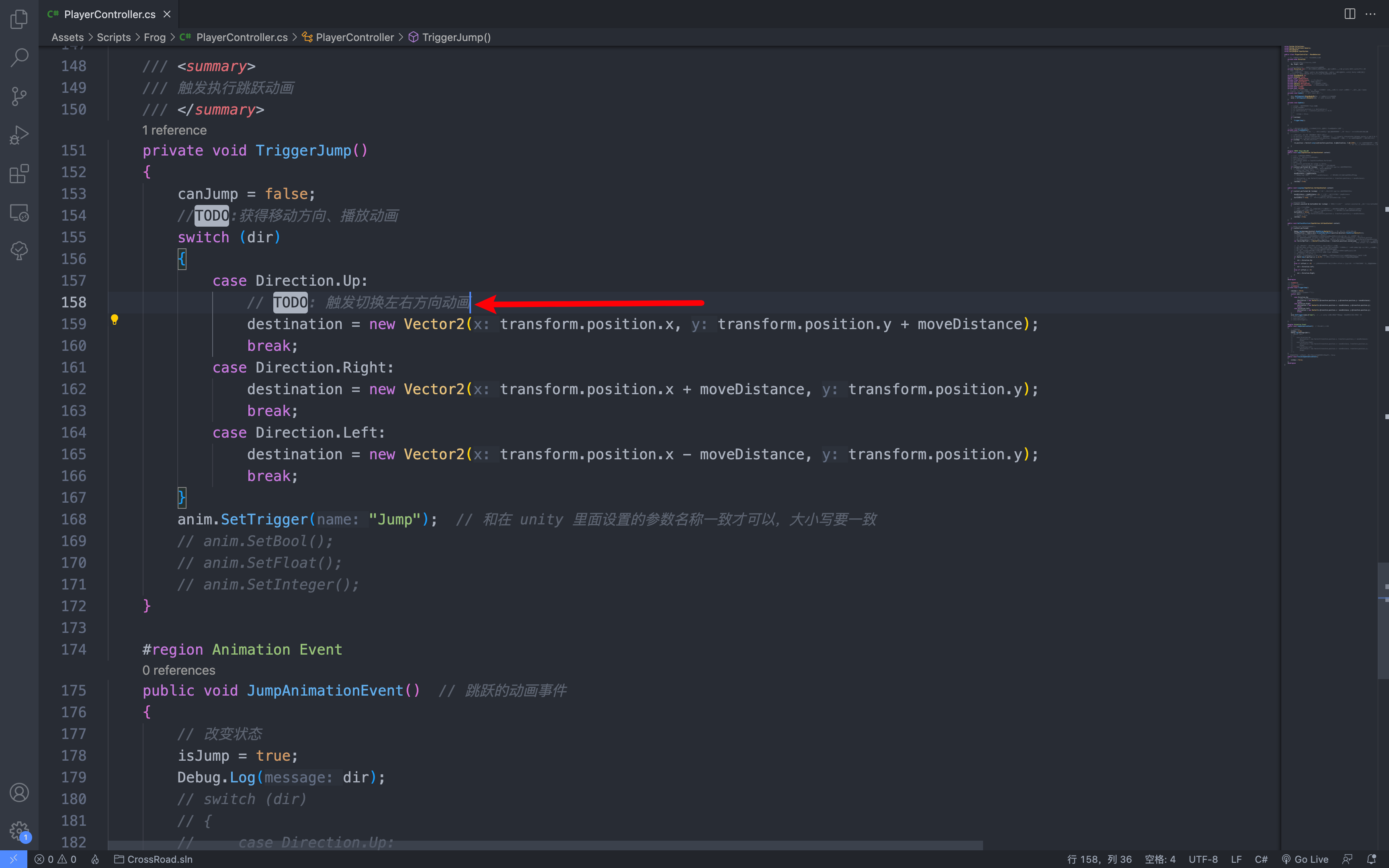This screenshot has height=868, width=1389.
Task: Click the TriggerJump method name
Action: tap(303, 150)
